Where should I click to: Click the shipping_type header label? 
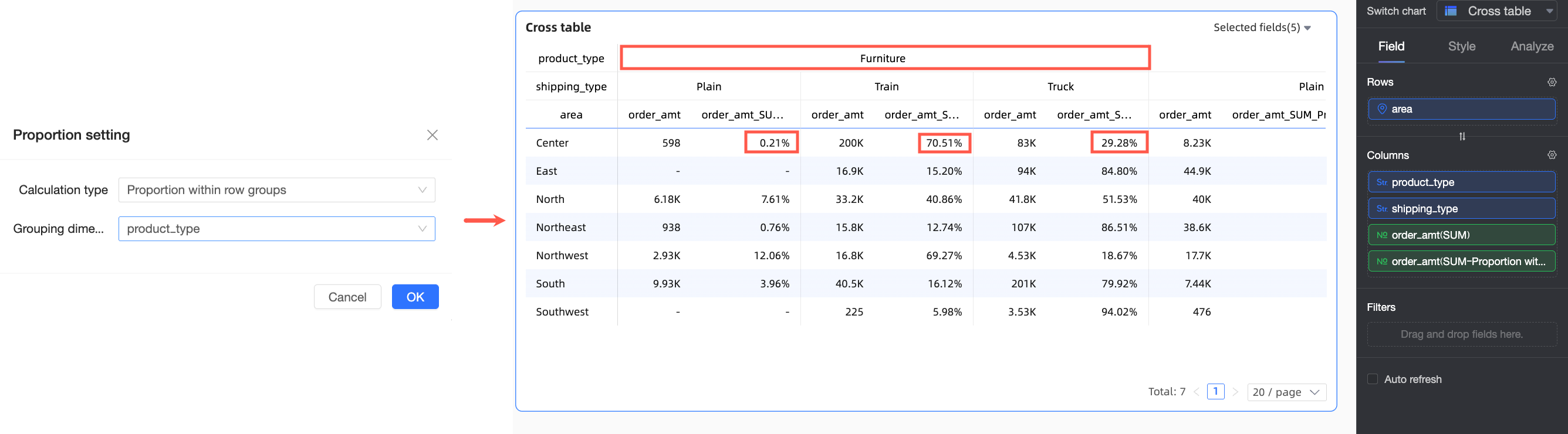[571, 86]
